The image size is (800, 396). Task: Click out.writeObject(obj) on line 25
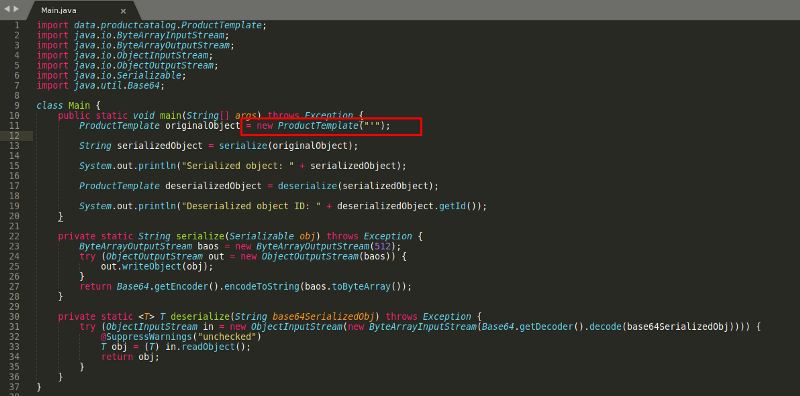pos(156,266)
